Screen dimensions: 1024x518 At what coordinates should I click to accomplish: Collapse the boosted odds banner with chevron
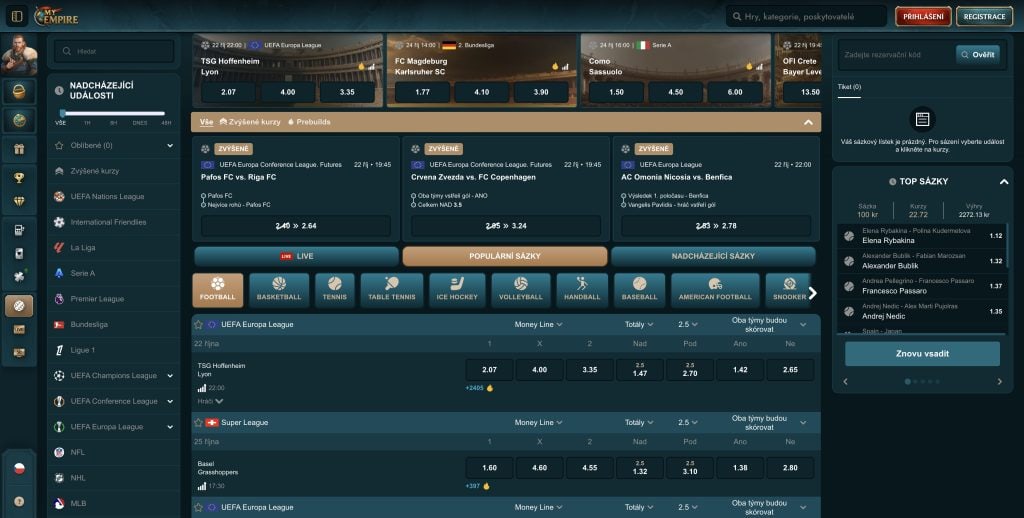pyautogui.click(x=808, y=122)
